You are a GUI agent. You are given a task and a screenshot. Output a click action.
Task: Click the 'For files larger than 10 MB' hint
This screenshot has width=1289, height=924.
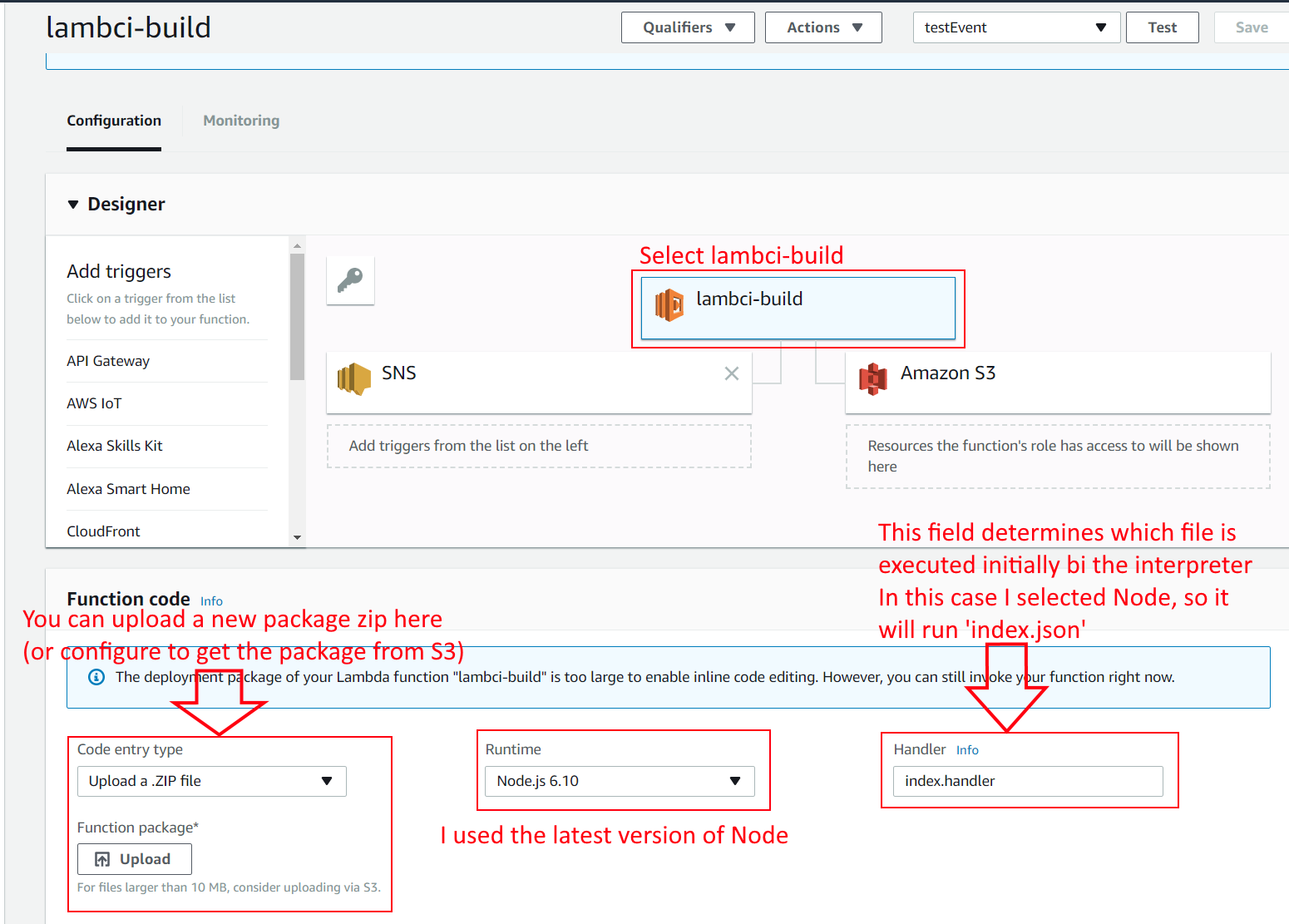(x=229, y=887)
